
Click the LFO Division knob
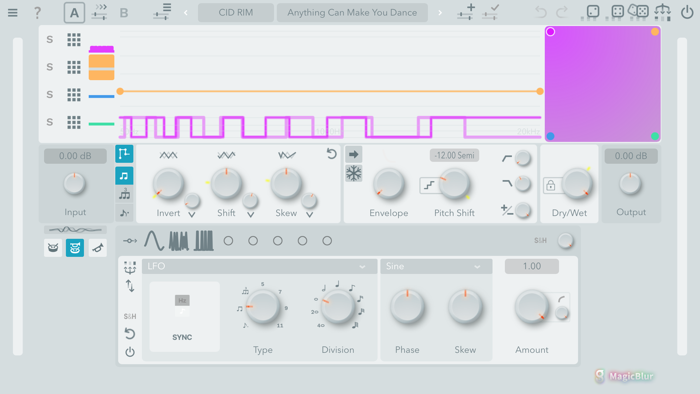[x=338, y=307]
